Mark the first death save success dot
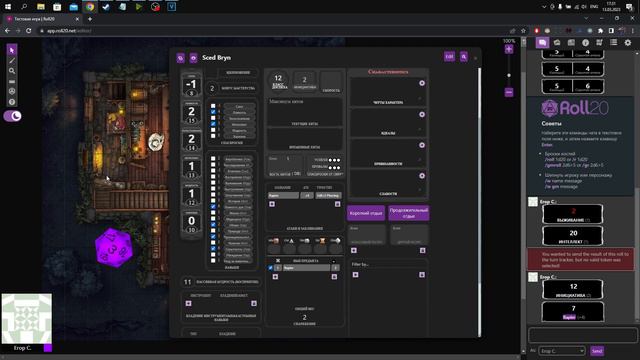 pos(330,160)
